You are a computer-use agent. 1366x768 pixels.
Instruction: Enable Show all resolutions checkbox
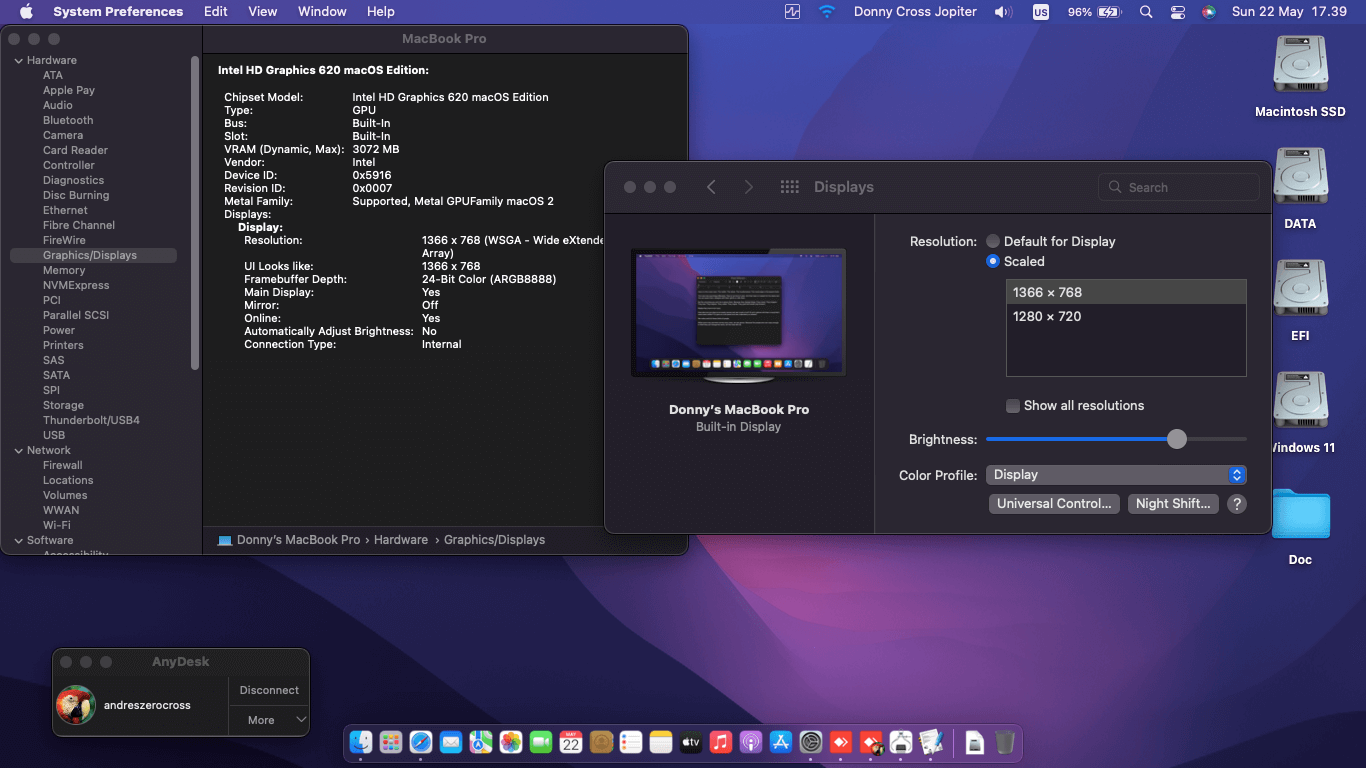click(x=1013, y=405)
